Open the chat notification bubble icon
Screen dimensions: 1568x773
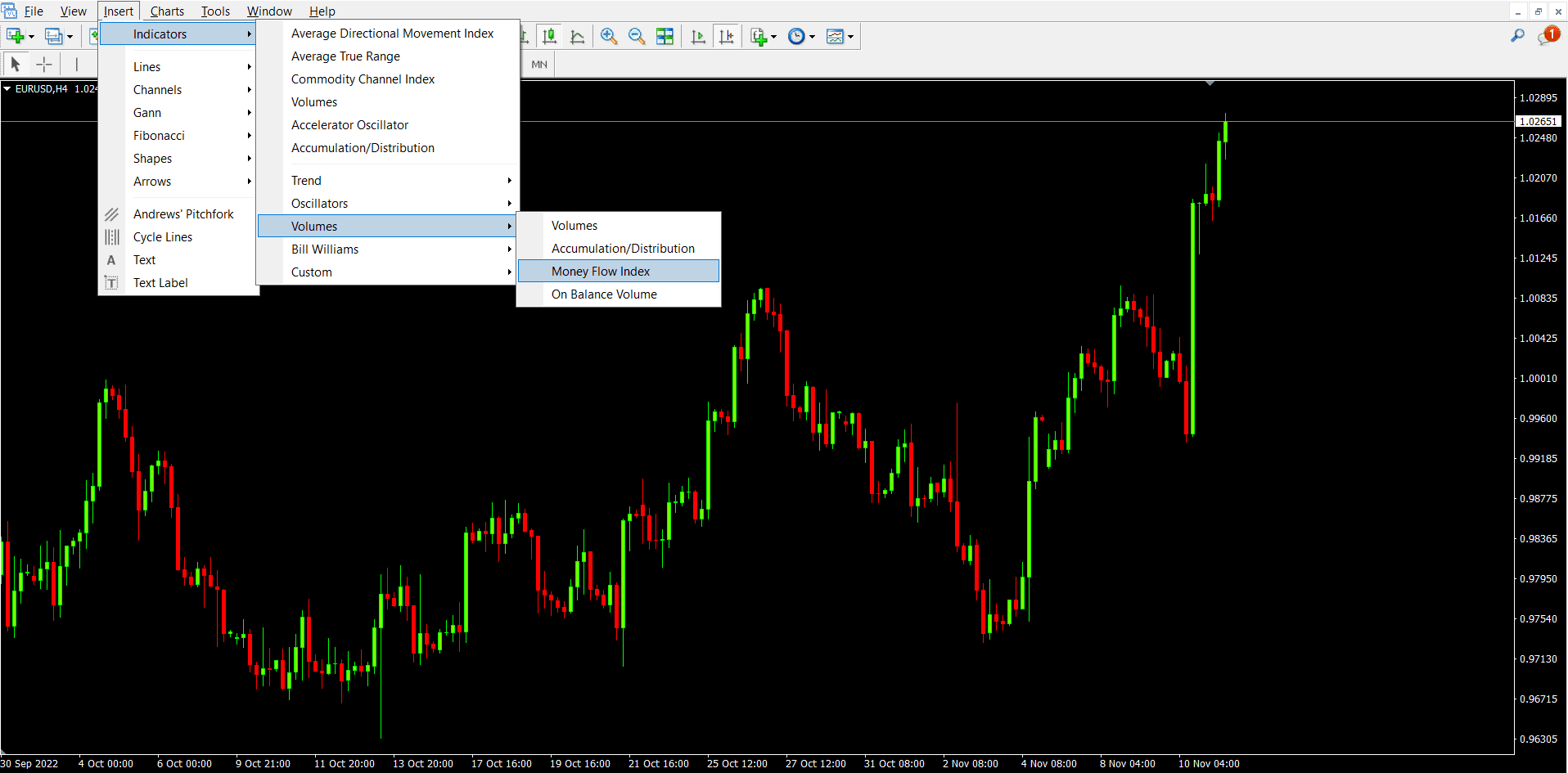(x=1548, y=36)
